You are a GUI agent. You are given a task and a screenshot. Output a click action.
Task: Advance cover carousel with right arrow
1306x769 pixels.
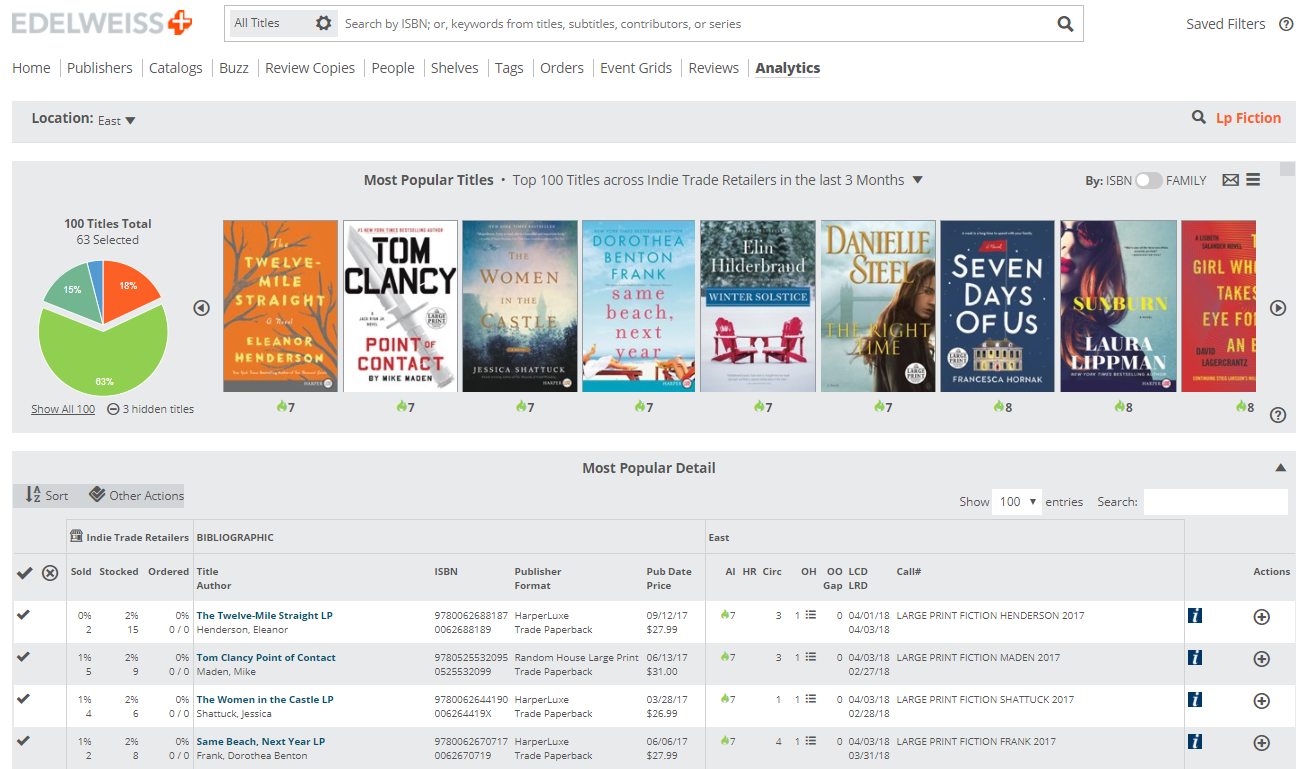coord(1278,308)
